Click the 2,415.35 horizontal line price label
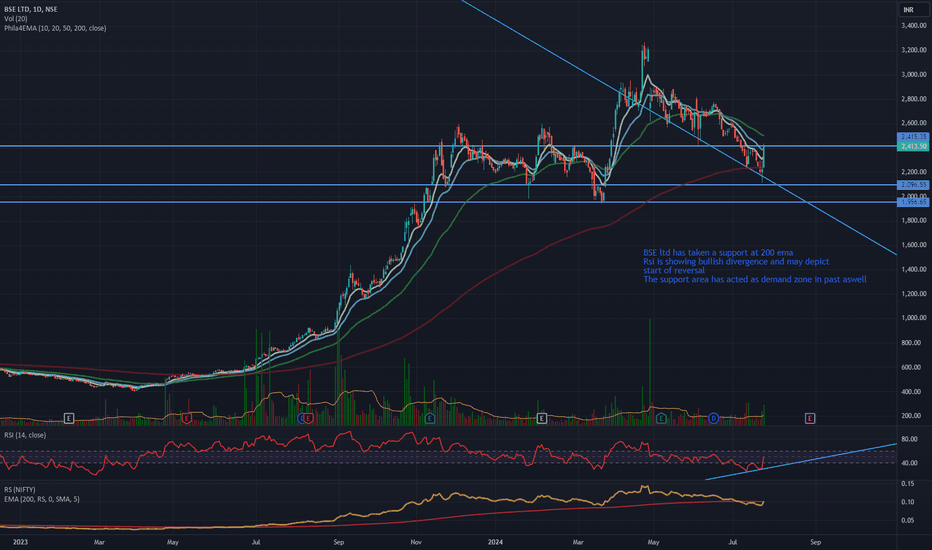This screenshot has width=932, height=550. click(x=914, y=137)
